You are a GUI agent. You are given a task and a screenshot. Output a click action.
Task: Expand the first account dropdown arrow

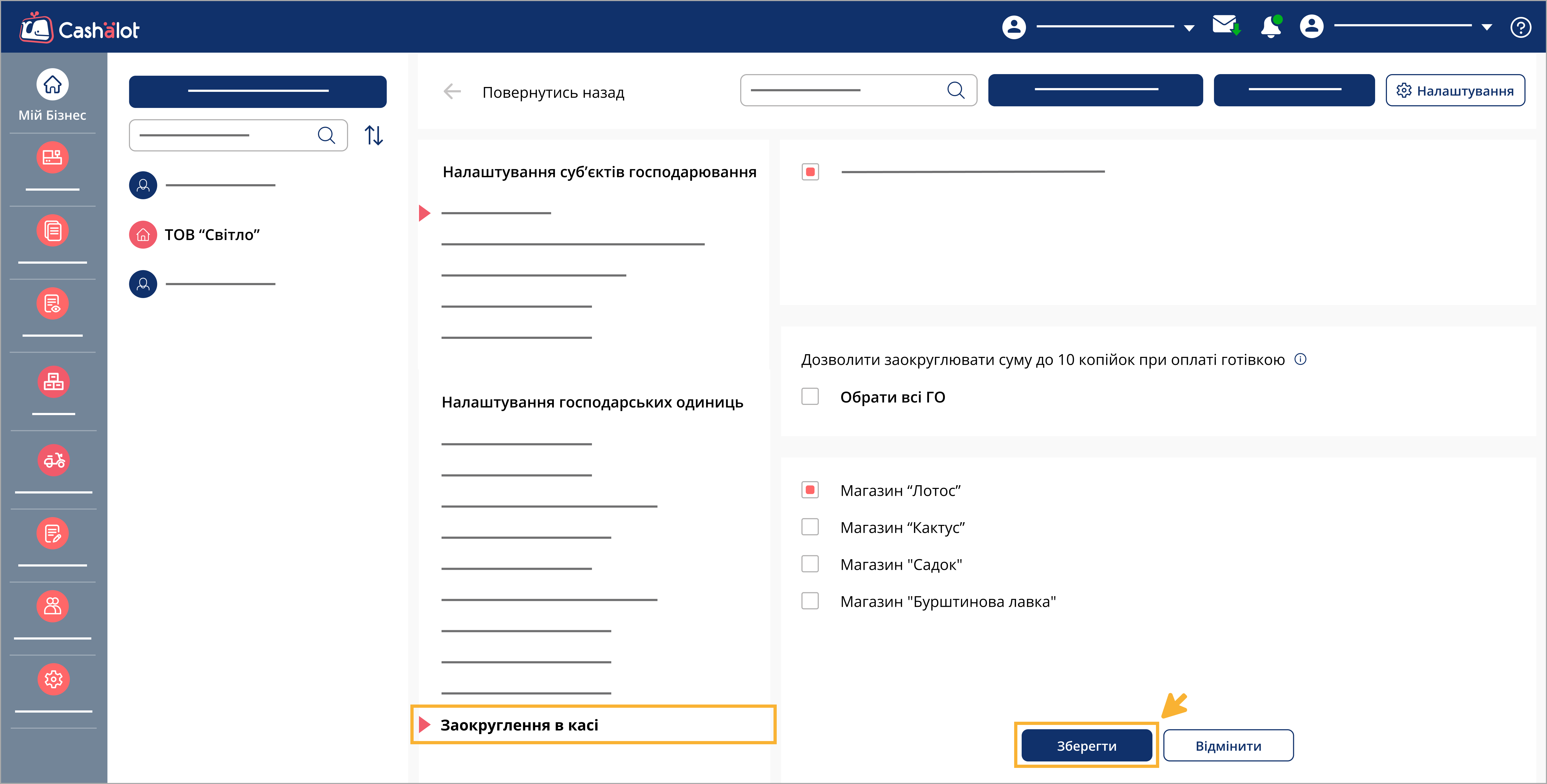(1188, 28)
